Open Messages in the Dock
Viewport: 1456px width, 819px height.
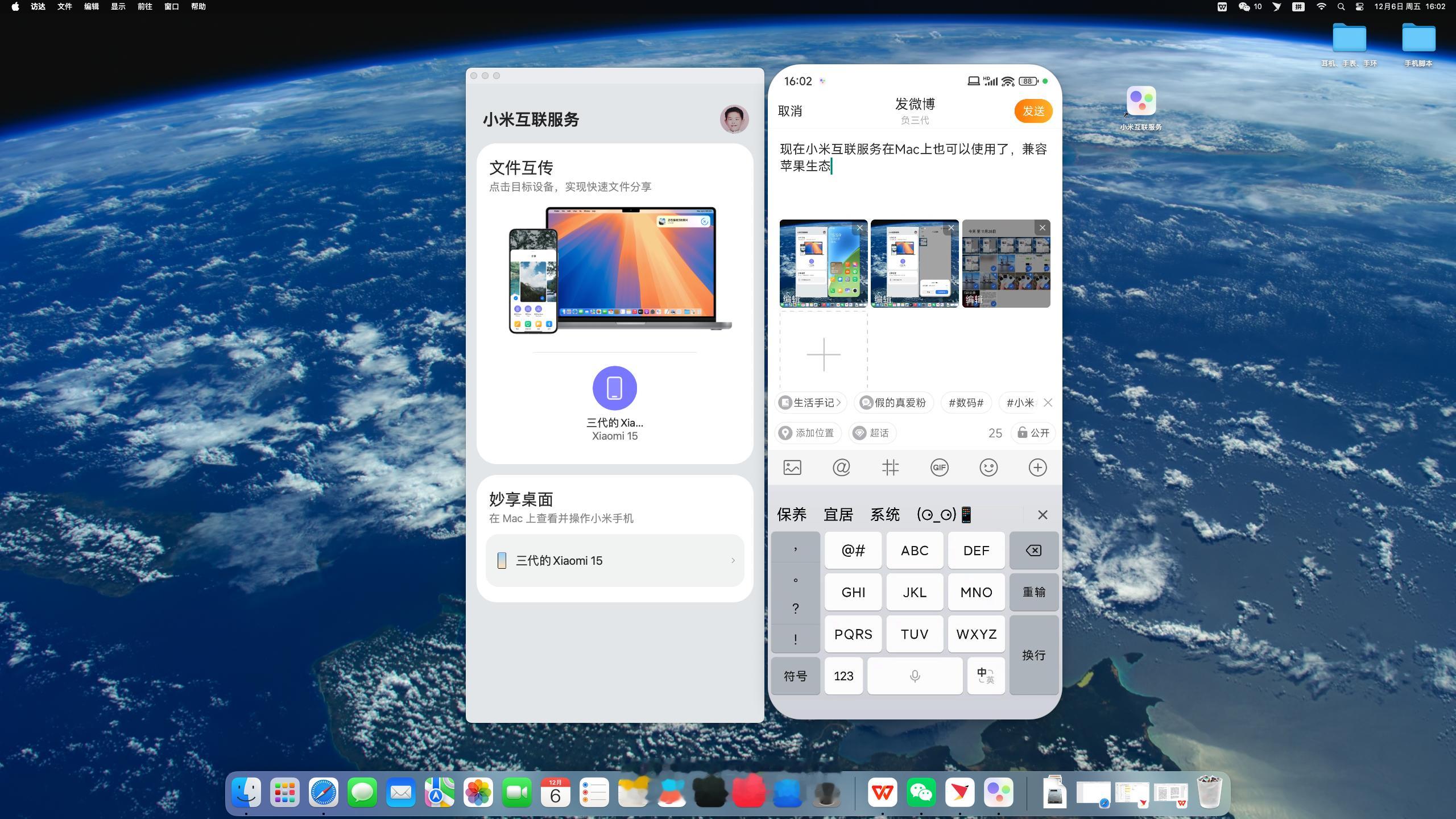362,792
